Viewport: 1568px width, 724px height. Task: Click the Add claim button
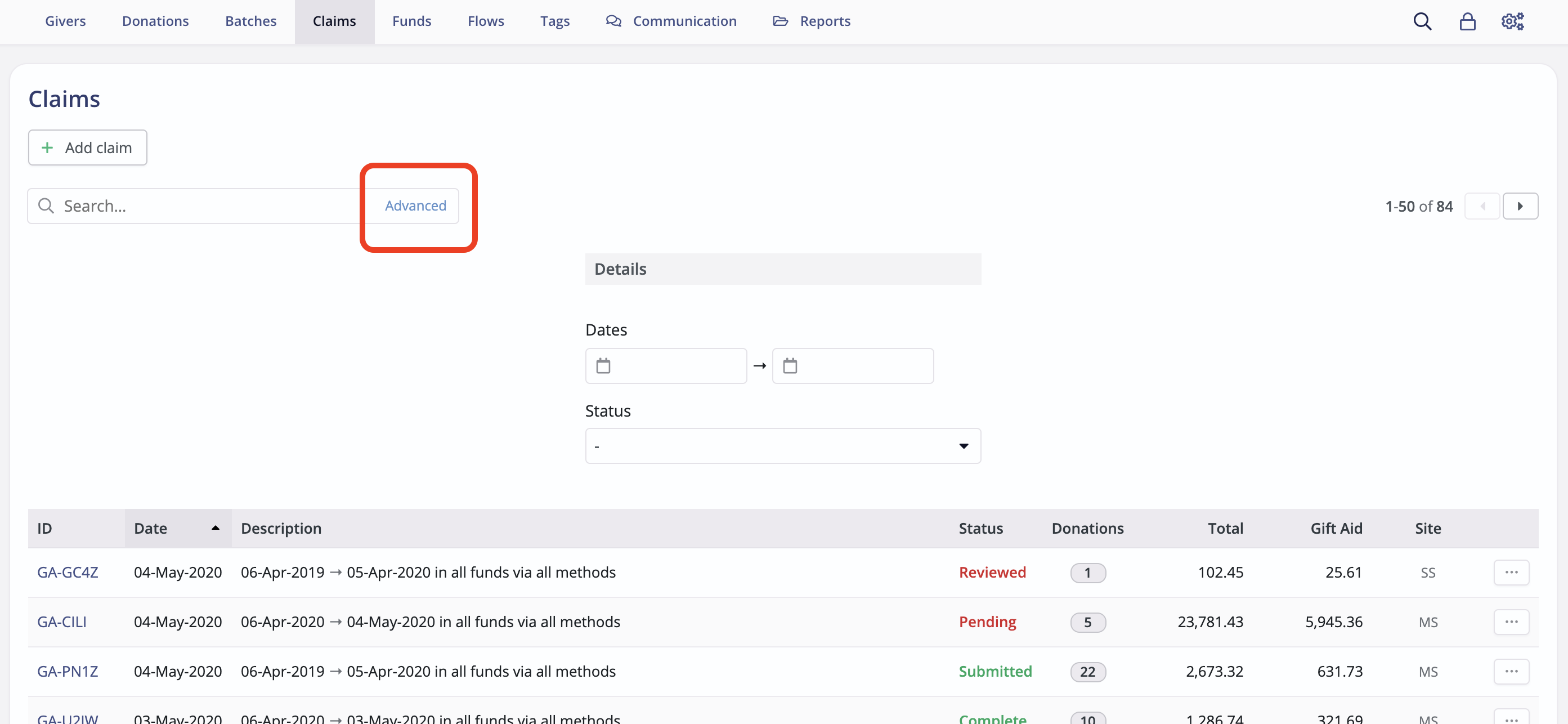tap(87, 148)
